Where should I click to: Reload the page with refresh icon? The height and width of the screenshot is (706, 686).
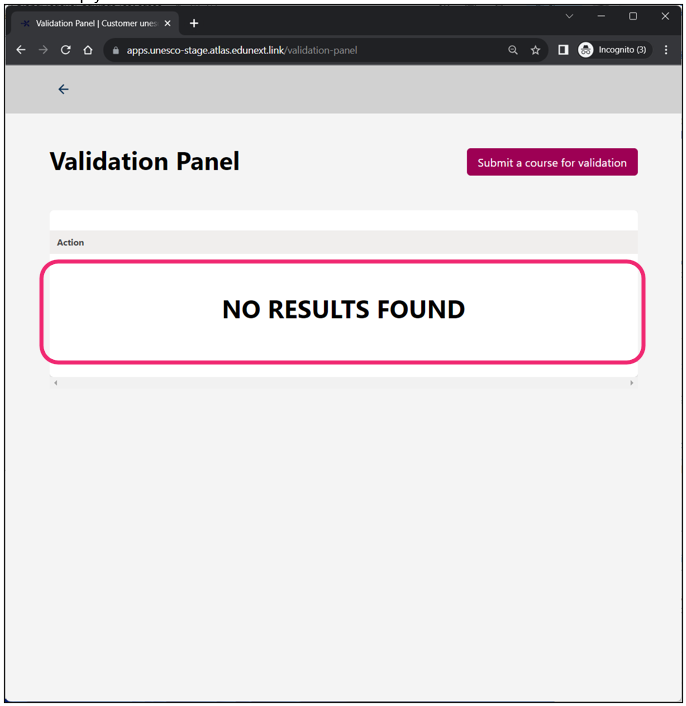coord(66,50)
